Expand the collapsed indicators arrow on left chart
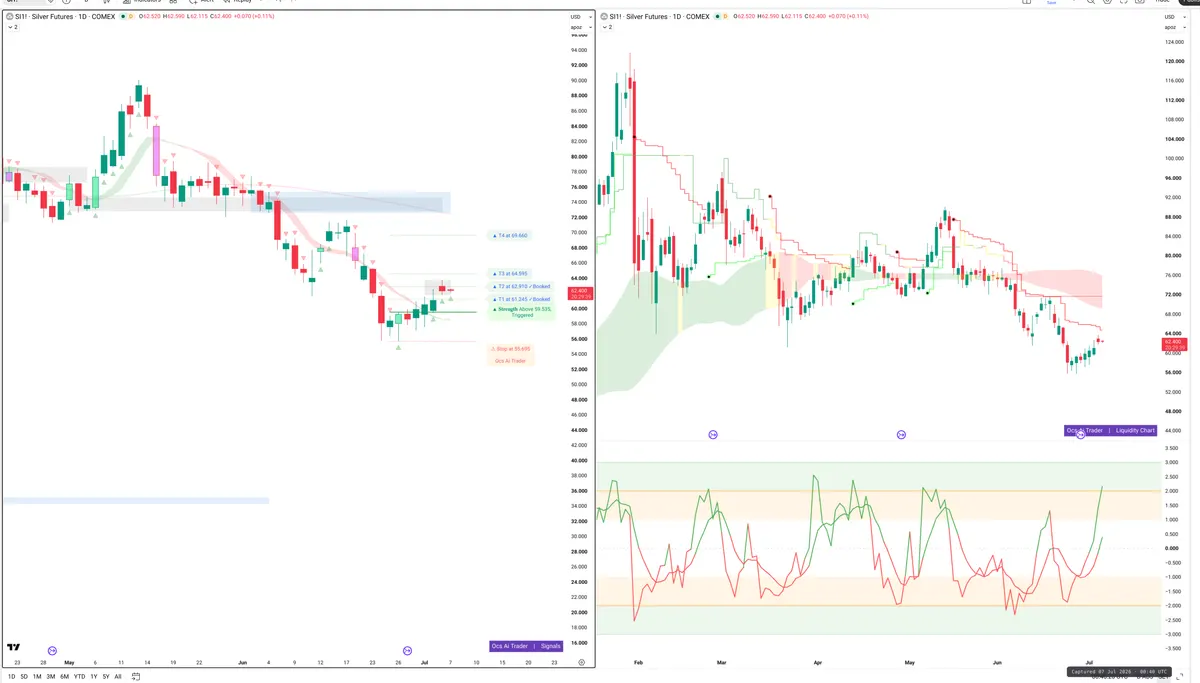This screenshot has width=1200, height=683. 11,27
